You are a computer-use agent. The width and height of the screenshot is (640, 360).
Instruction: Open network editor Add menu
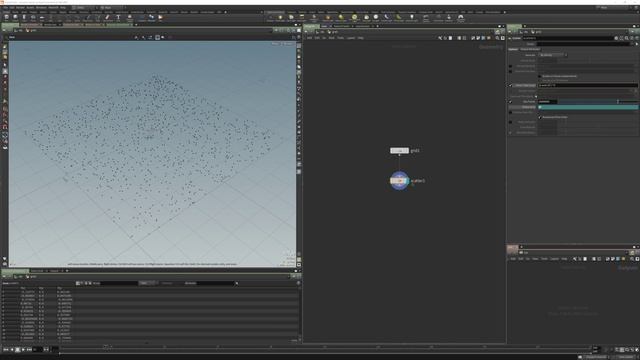309,38
